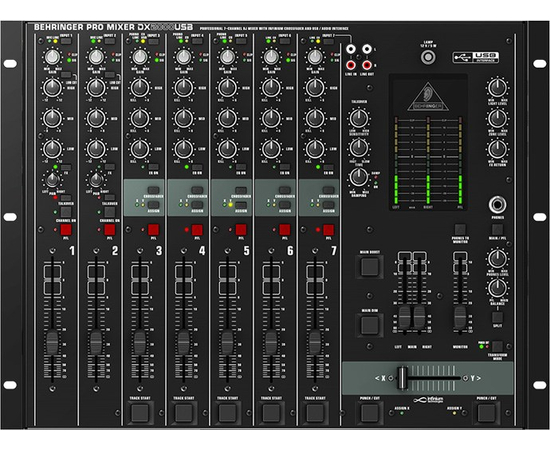Hit Track Start on channel 4
550x450 pixels.
click(184, 413)
